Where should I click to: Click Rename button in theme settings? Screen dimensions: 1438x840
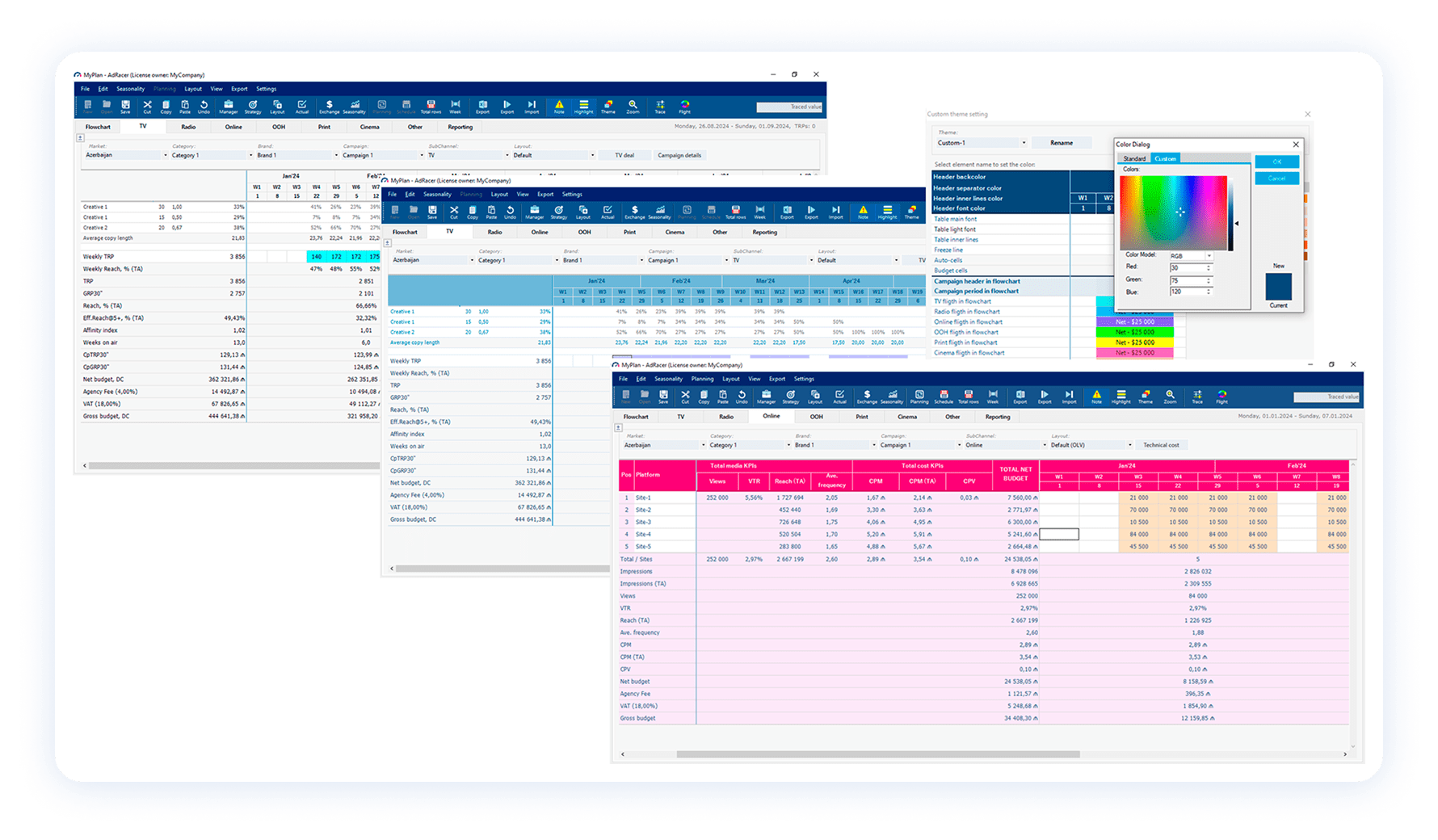(x=1062, y=143)
